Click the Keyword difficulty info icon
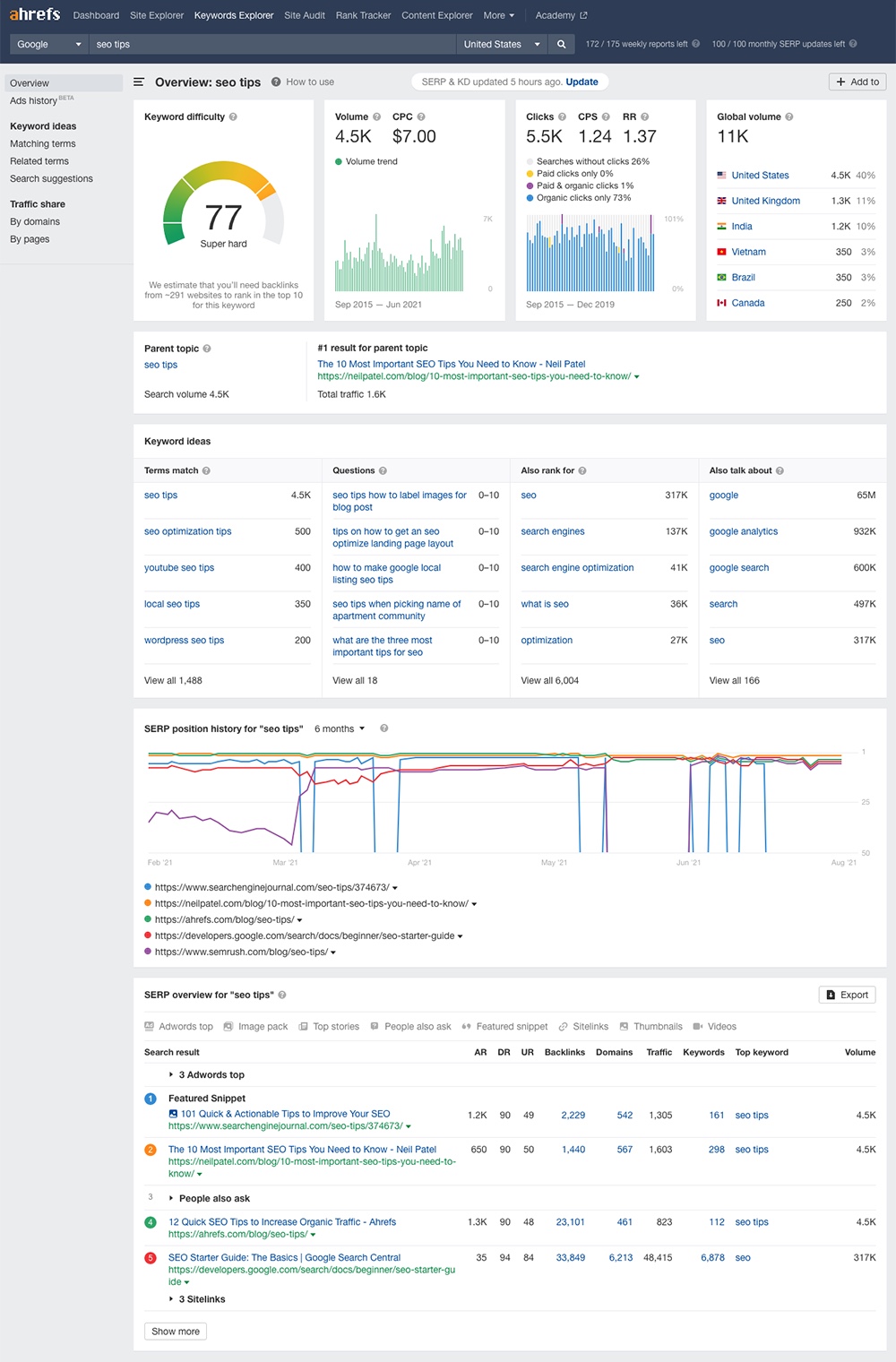 pyautogui.click(x=233, y=116)
